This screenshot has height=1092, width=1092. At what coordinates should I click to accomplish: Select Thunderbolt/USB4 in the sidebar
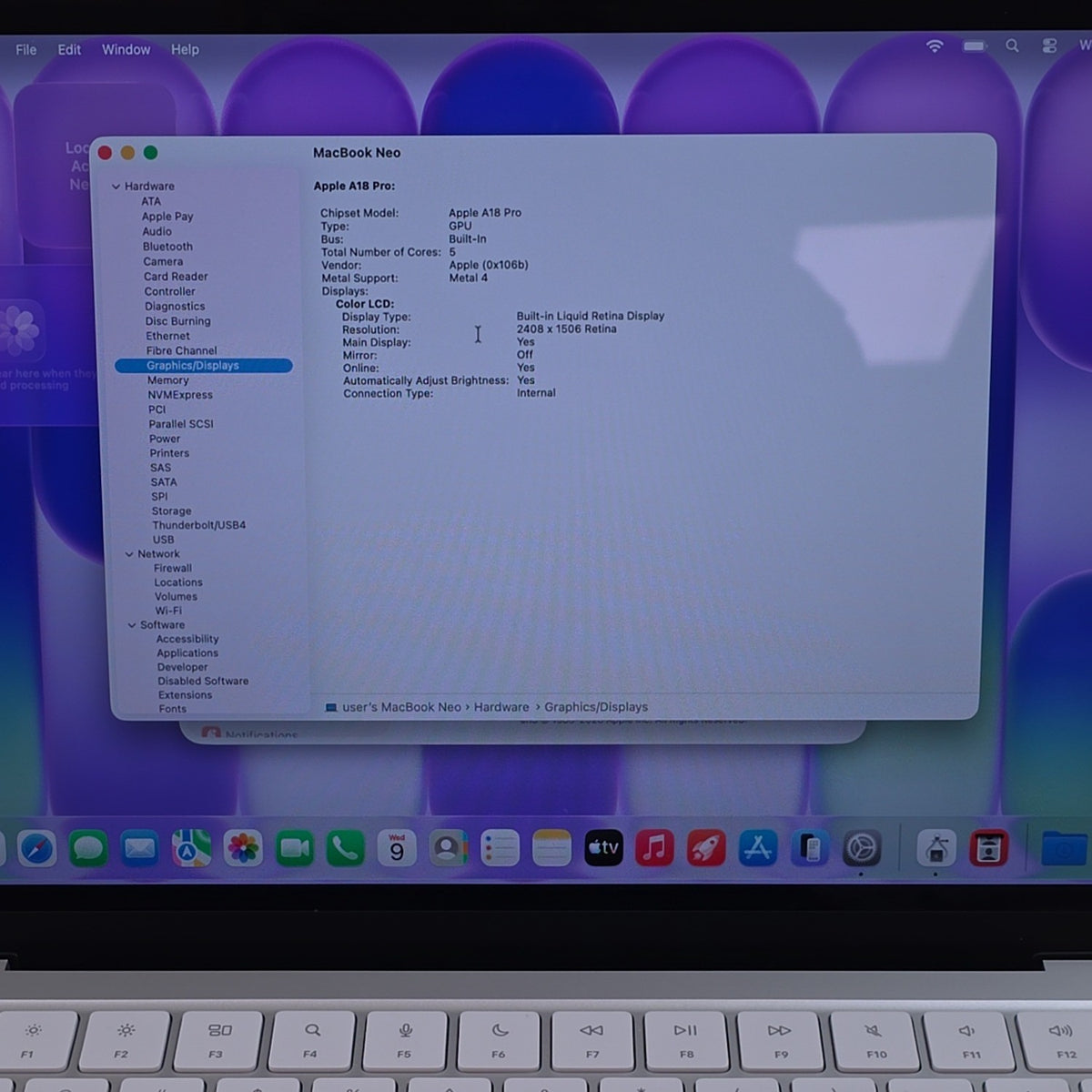(199, 525)
